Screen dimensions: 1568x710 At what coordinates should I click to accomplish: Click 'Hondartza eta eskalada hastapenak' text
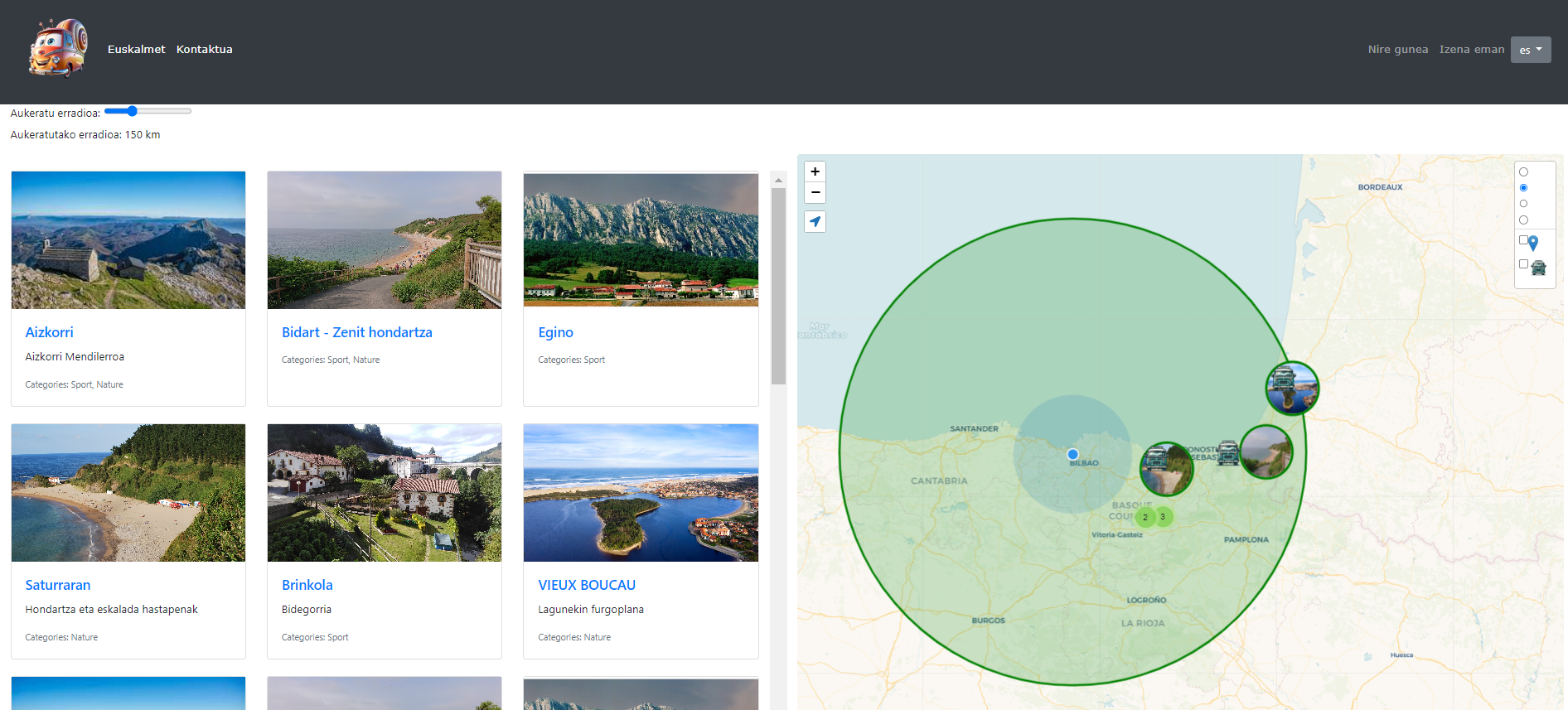(x=112, y=609)
